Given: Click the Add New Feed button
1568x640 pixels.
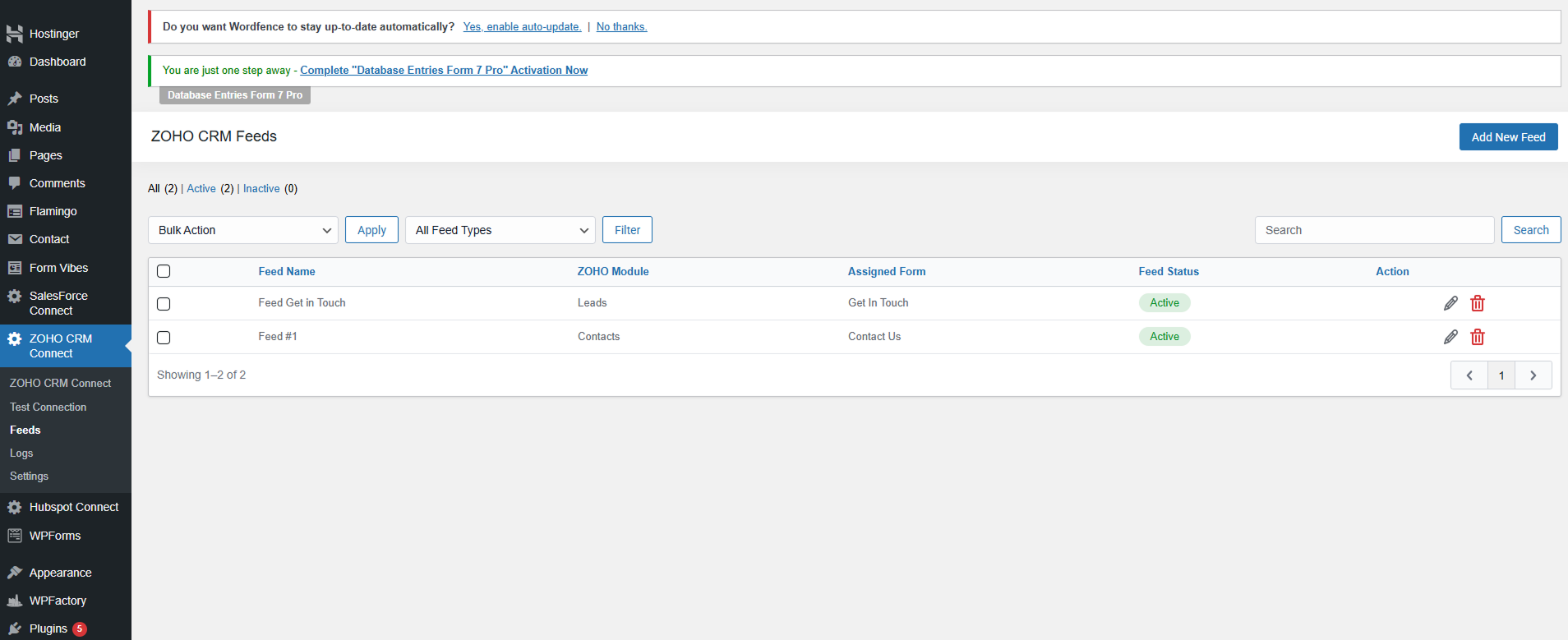Looking at the screenshot, I should [1508, 137].
